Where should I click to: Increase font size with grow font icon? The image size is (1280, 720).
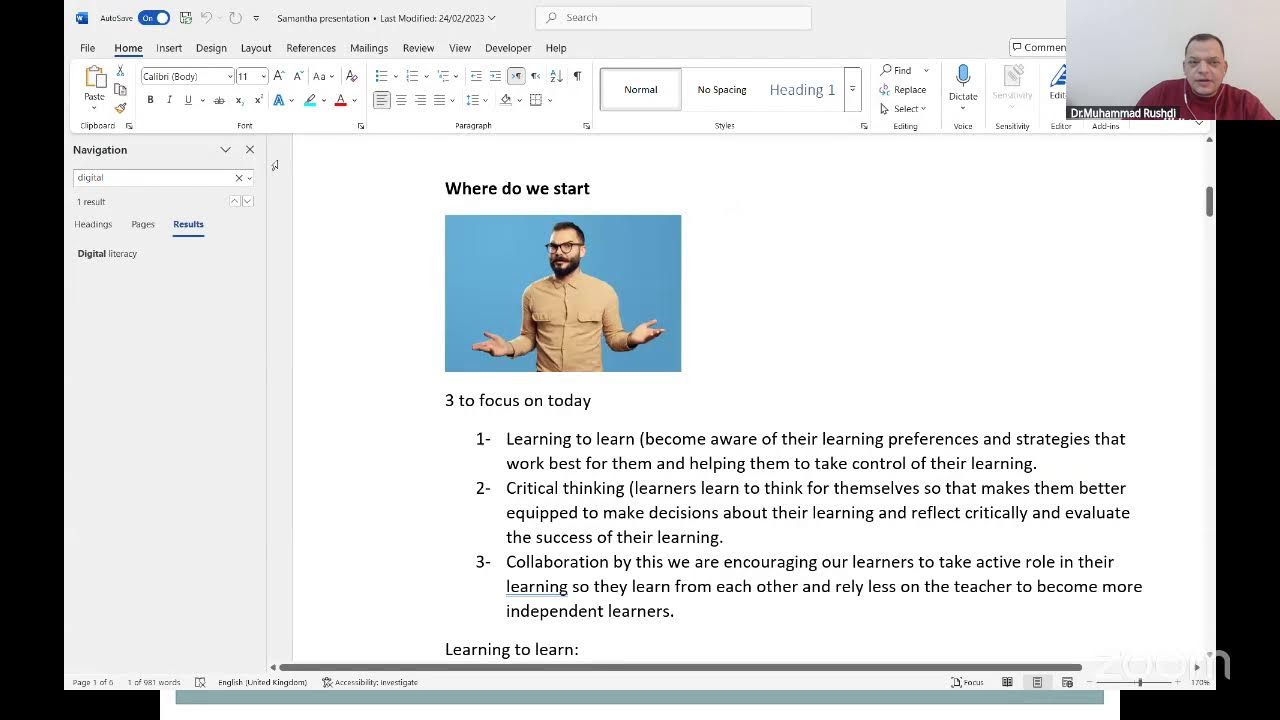click(279, 76)
